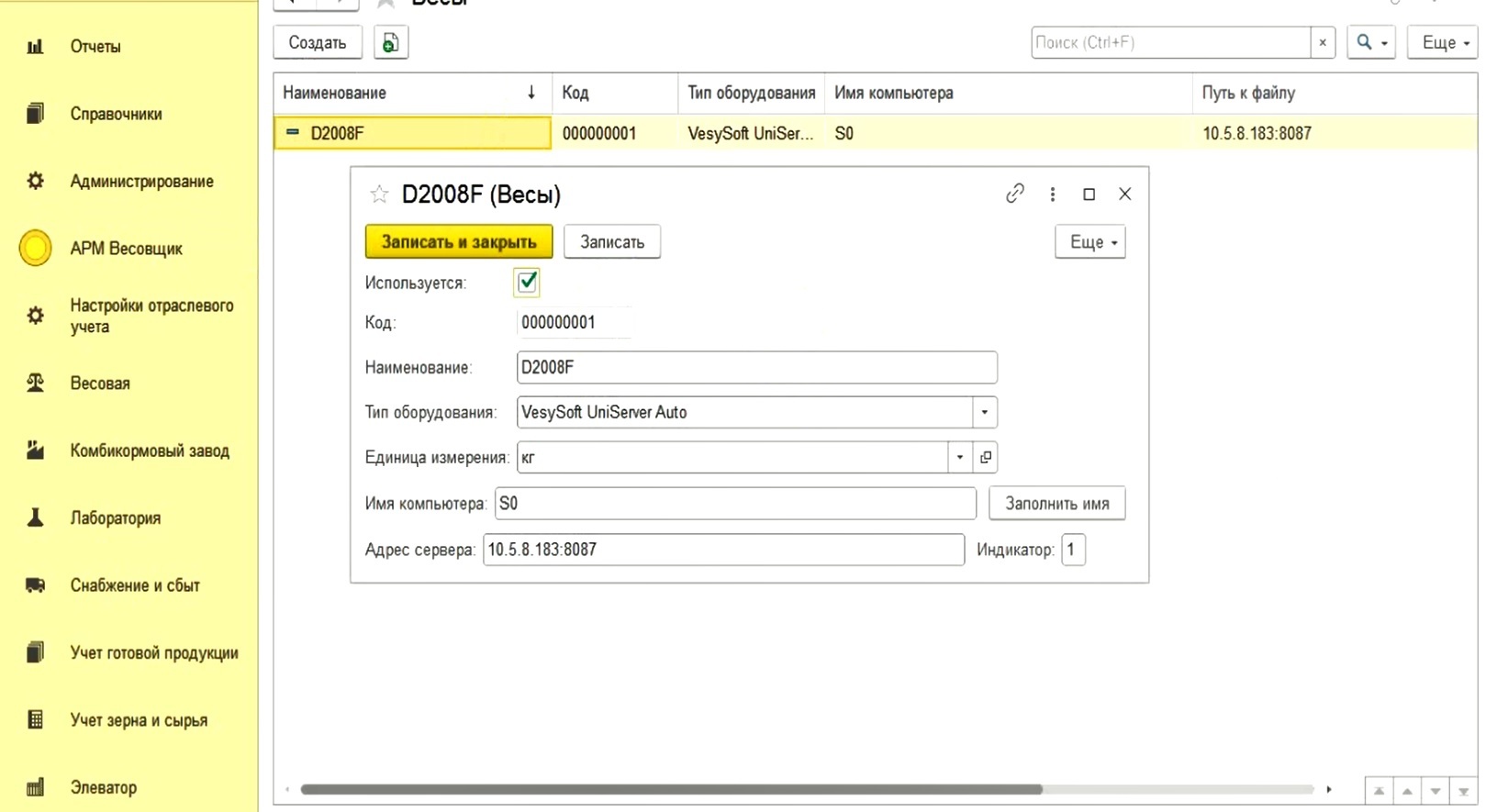Click the Наименование field with D2008F
Screen dimensions: 1486x812
(x=757, y=367)
